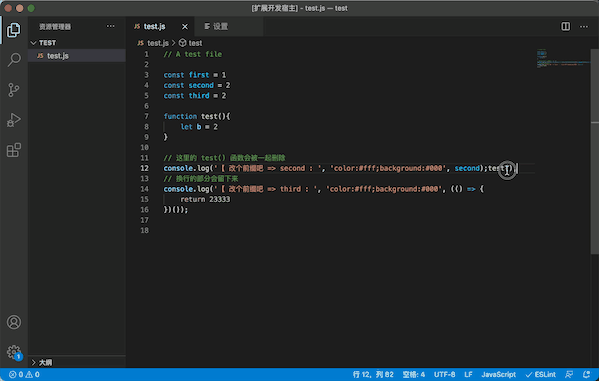Click 'function test(){' line
This screenshot has width=599, height=381.
pyautogui.click(x=197, y=116)
